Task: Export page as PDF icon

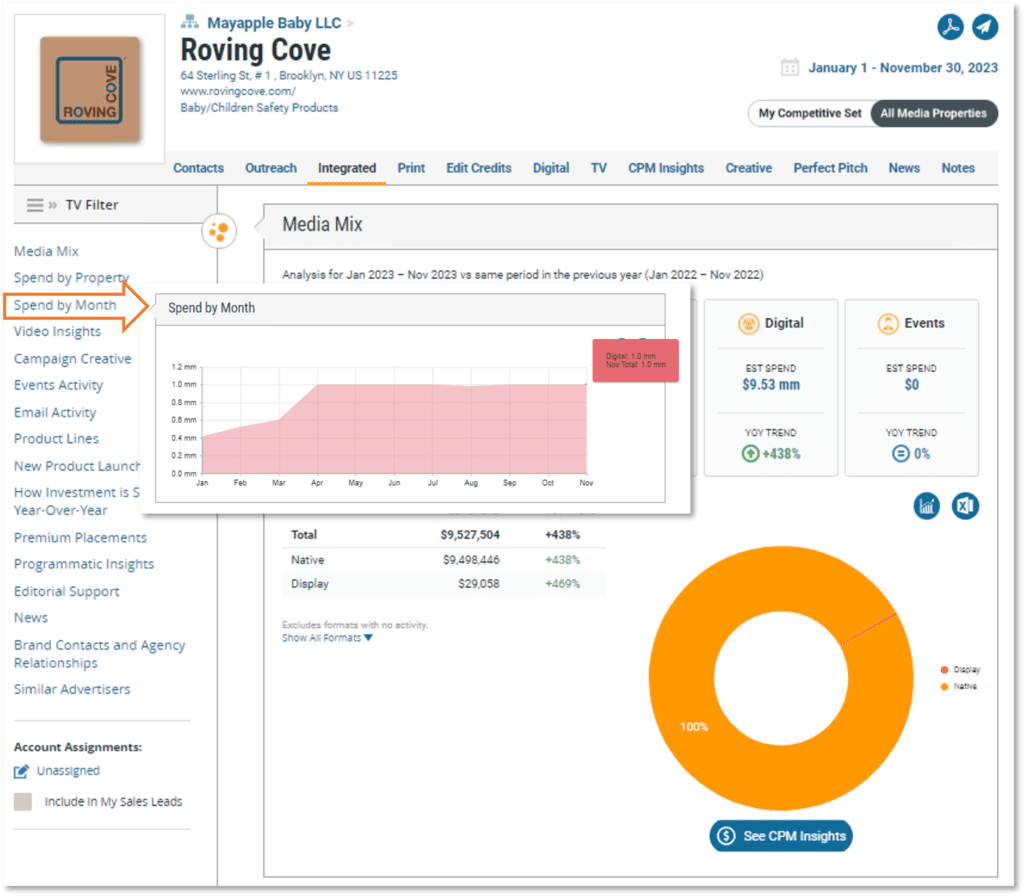Action: pyautogui.click(x=950, y=27)
